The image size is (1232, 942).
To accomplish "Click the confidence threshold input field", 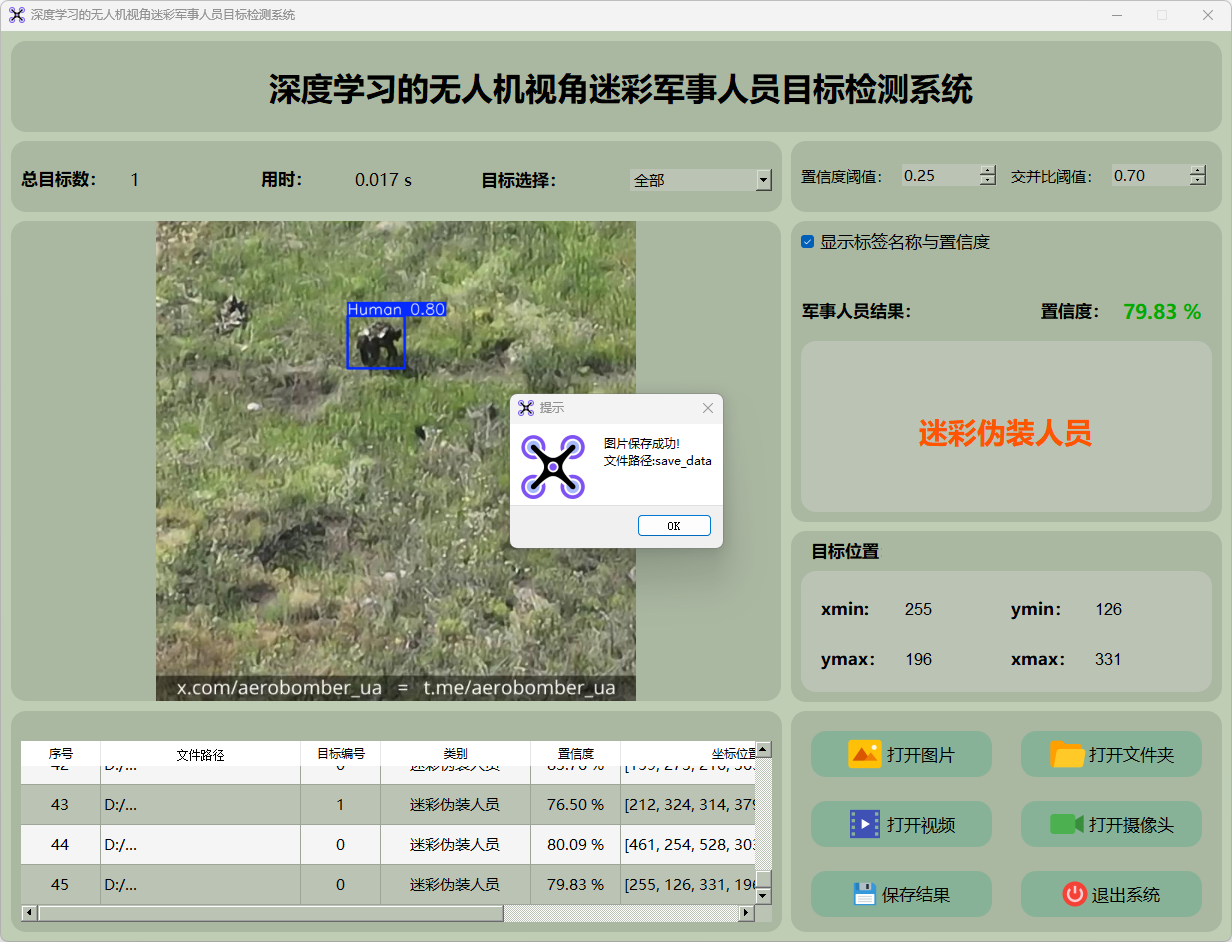I will 939,176.
